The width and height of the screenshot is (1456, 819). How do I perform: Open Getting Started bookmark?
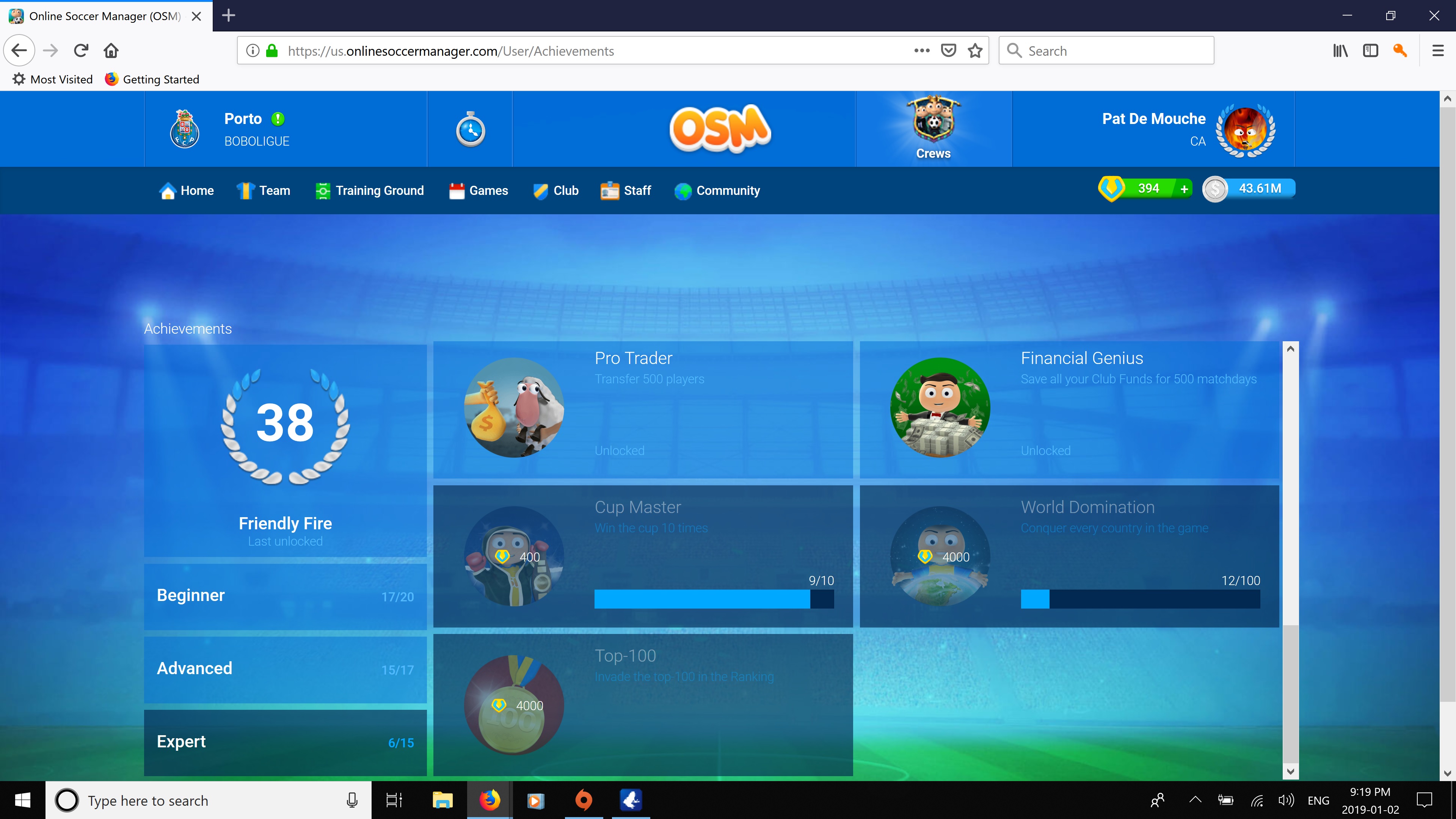pyautogui.click(x=152, y=79)
